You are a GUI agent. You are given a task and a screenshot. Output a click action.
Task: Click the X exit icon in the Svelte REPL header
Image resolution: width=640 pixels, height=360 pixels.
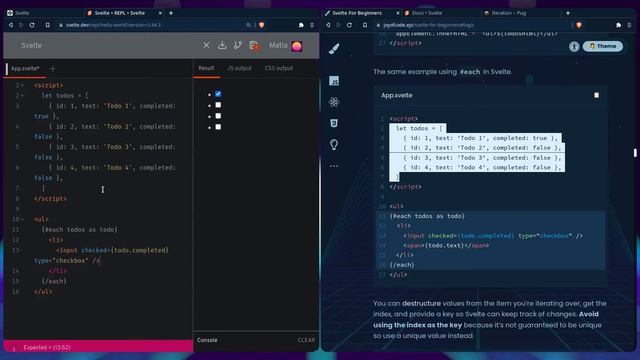206,45
